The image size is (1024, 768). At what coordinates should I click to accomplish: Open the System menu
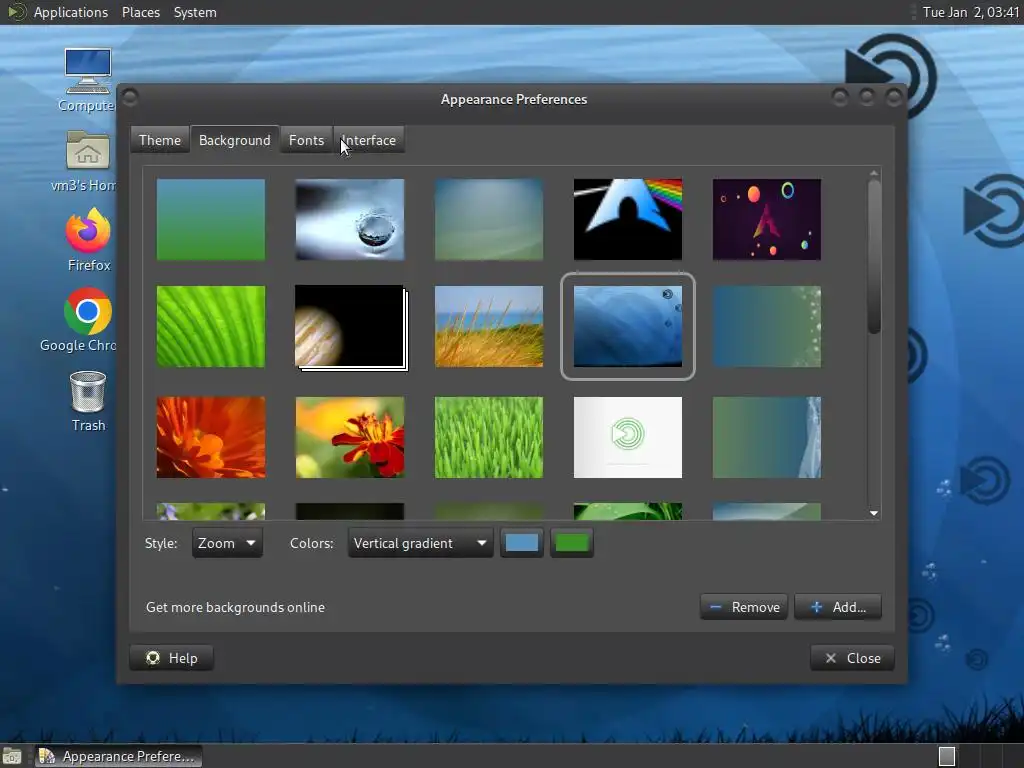click(195, 12)
